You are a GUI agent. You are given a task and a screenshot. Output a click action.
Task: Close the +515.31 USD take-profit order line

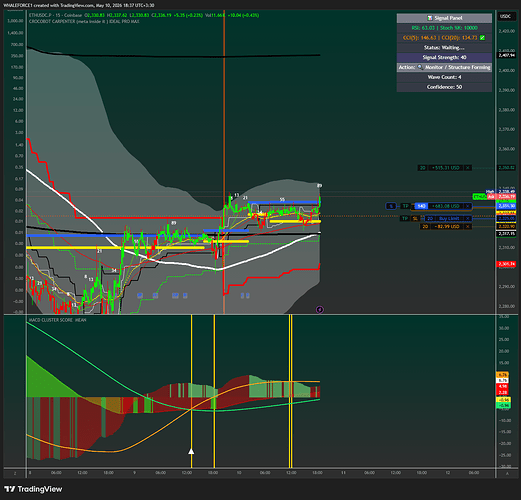pyautogui.click(x=468, y=168)
